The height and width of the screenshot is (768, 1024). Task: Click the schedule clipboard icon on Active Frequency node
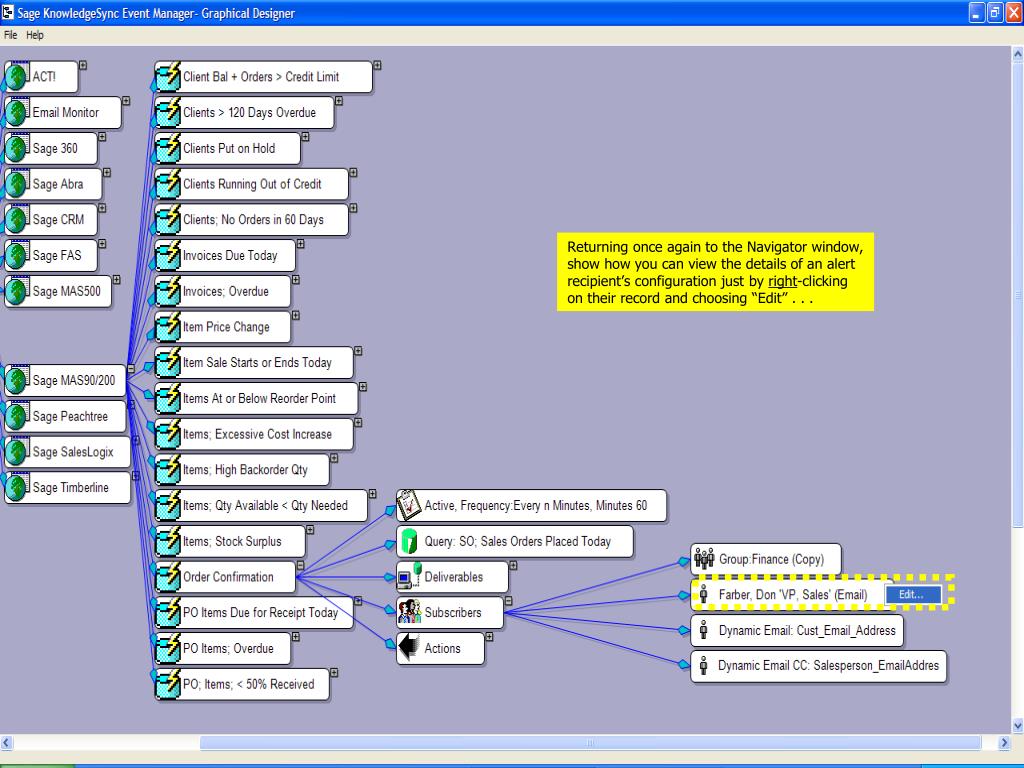point(409,505)
